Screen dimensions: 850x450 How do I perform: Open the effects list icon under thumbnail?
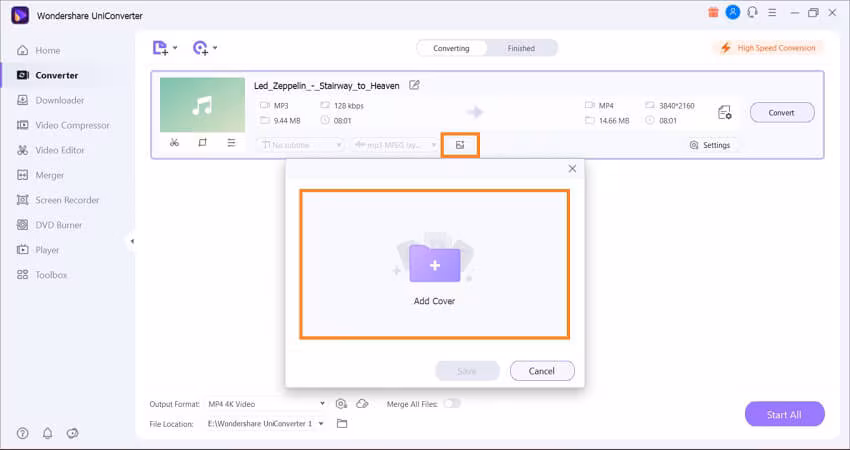click(231, 143)
